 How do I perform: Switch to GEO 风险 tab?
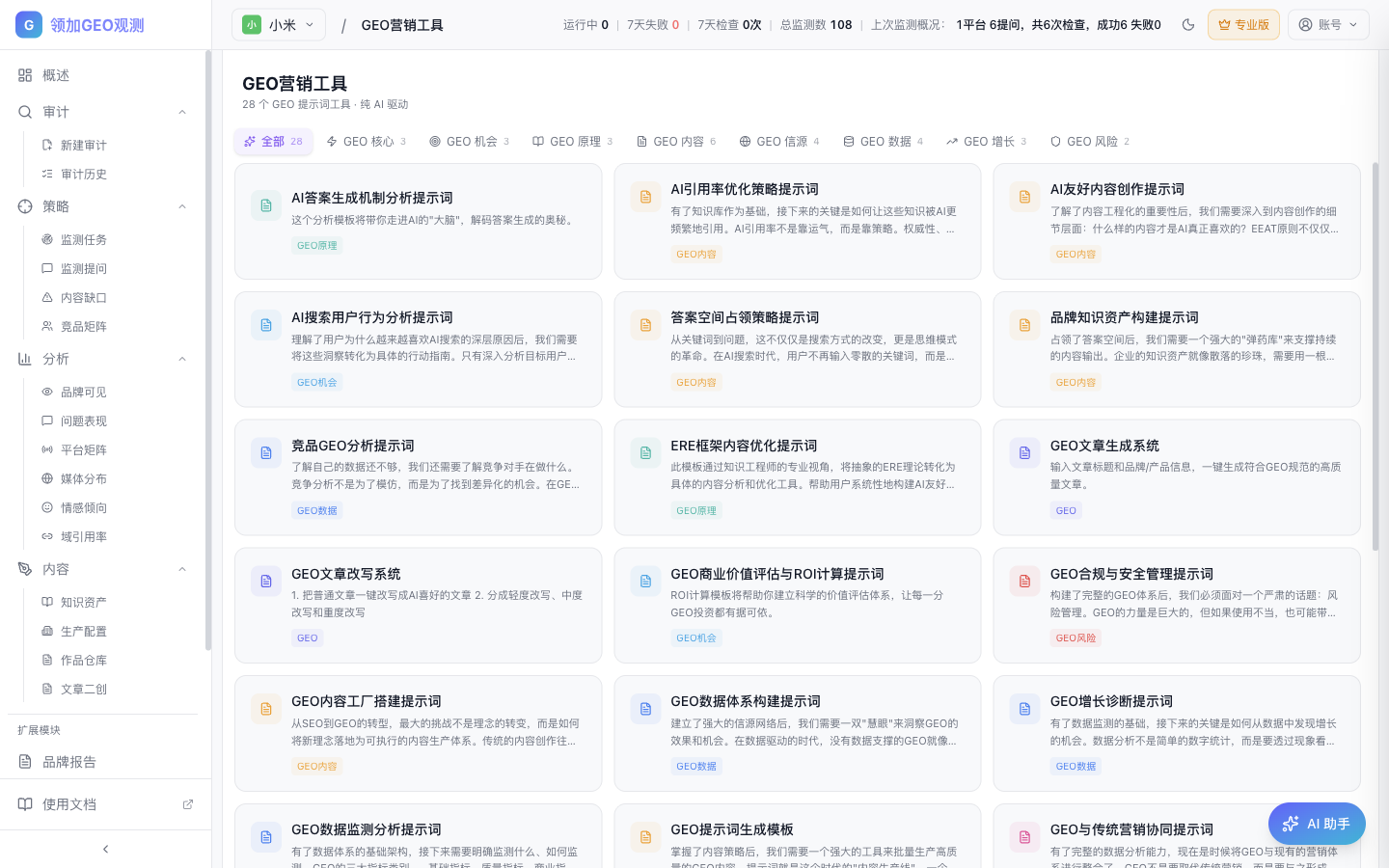pyautogui.click(x=1090, y=141)
